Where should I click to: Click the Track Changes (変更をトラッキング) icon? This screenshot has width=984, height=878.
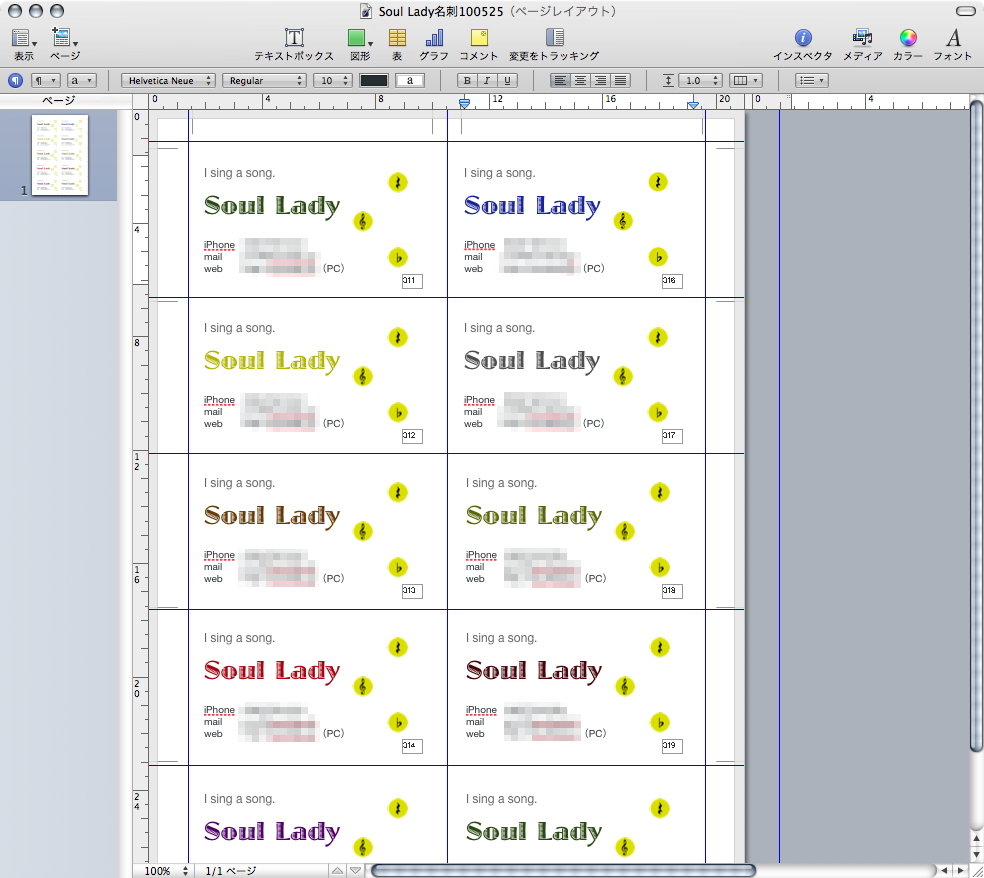(x=554, y=39)
